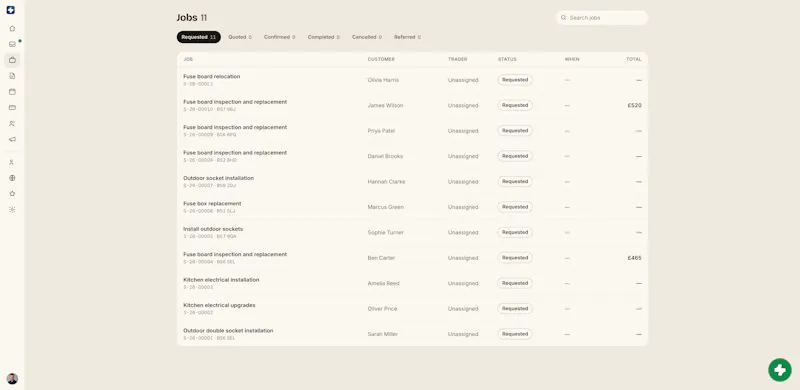
Task: Open the Documents page icon in the sidebar
Action: pyautogui.click(x=12, y=76)
